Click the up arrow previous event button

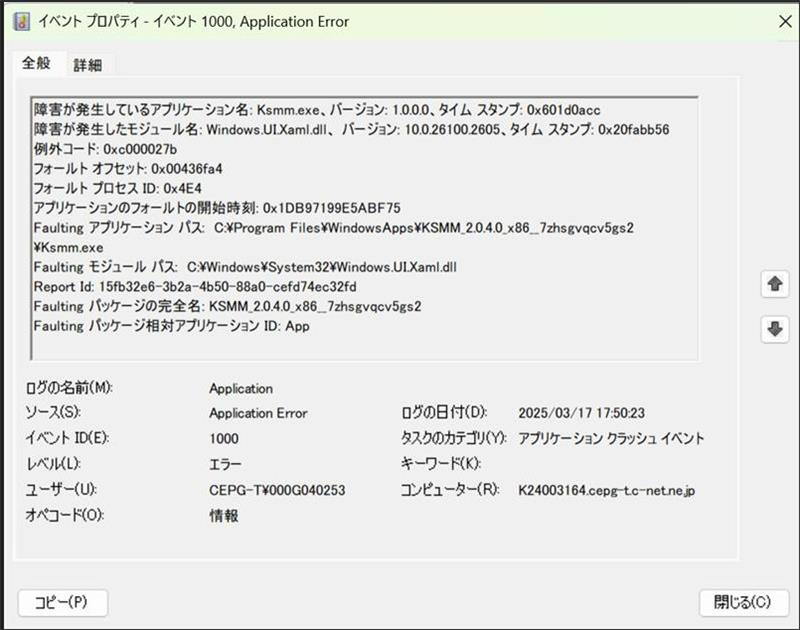click(775, 284)
